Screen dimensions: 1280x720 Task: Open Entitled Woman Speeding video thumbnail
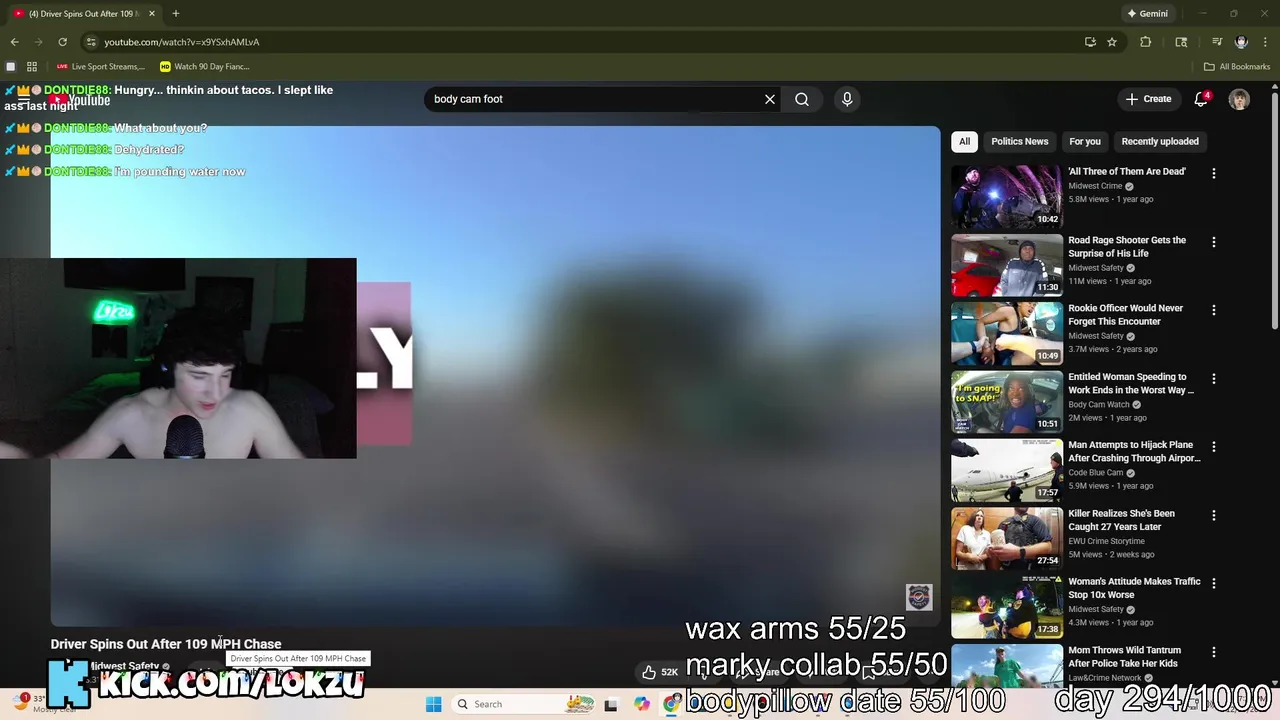point(1007,402)
